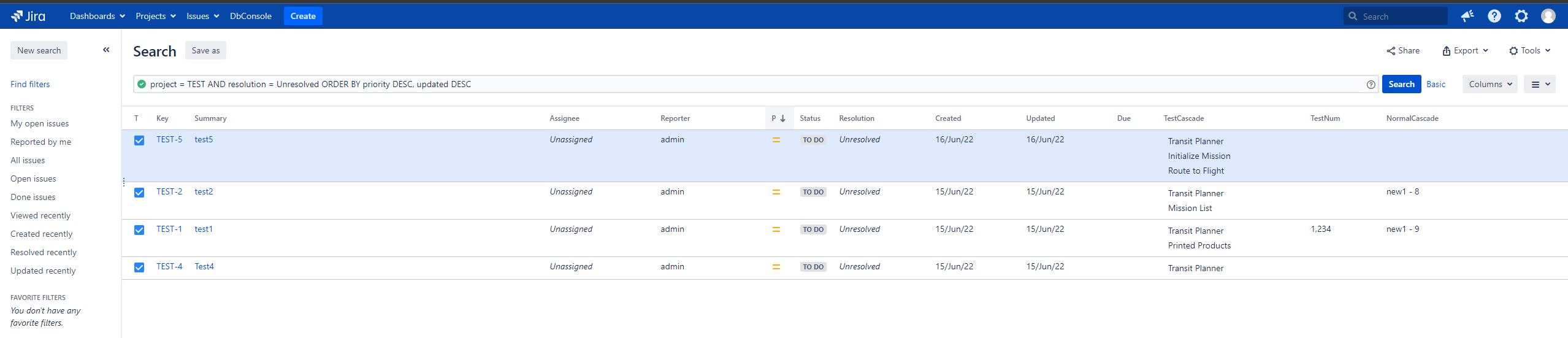Open the Find filters link
Screen dimensions: 1568x338
tap(30, 84)
